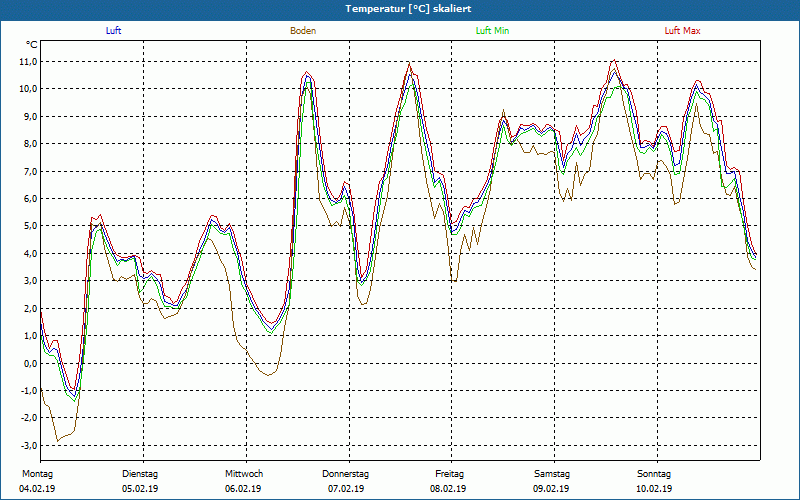Screen dimensions: 800x500
Task: Click the 'Dienstag' day label
Action: click(140, 474)
